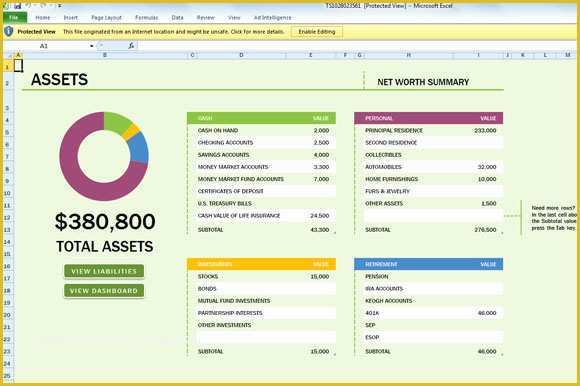Click the Redo arrow in Quick Access Toolbar
The width and height of the screenshot is (580, 386).
(x=43, y=6)
